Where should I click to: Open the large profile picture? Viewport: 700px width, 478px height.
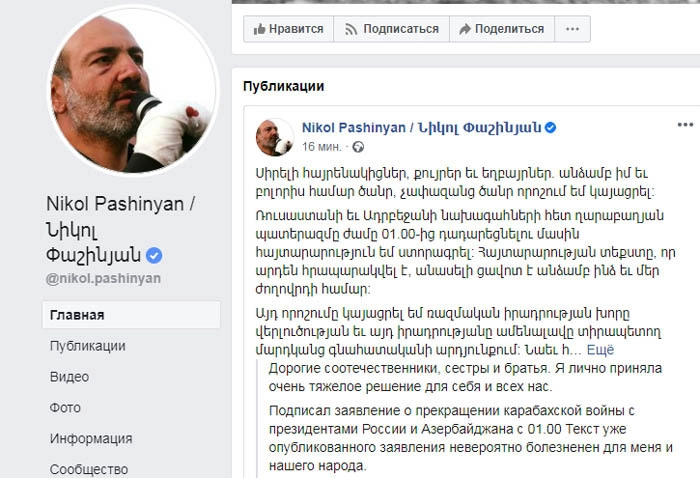click(x=132, y=89)
